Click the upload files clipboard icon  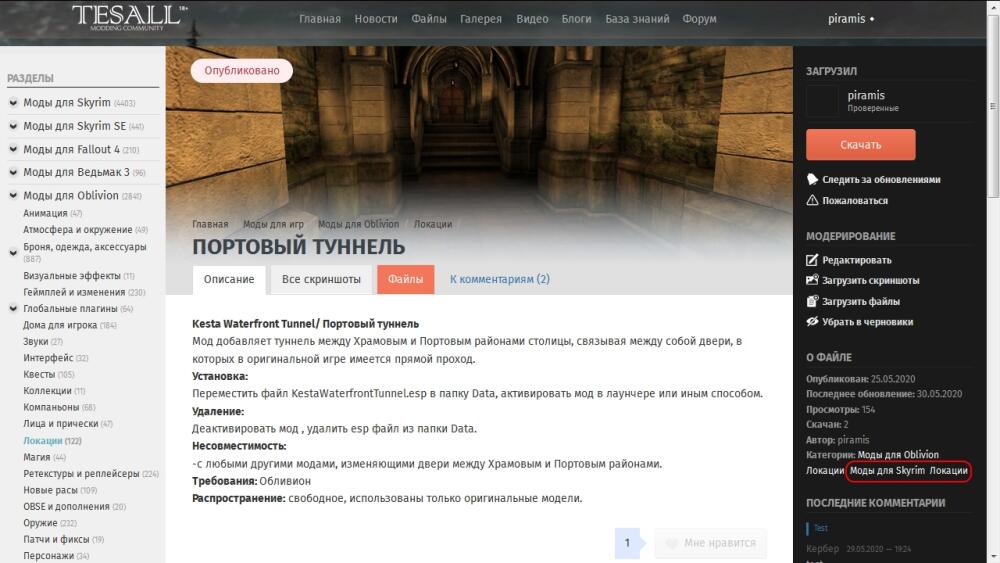[812, 301]
